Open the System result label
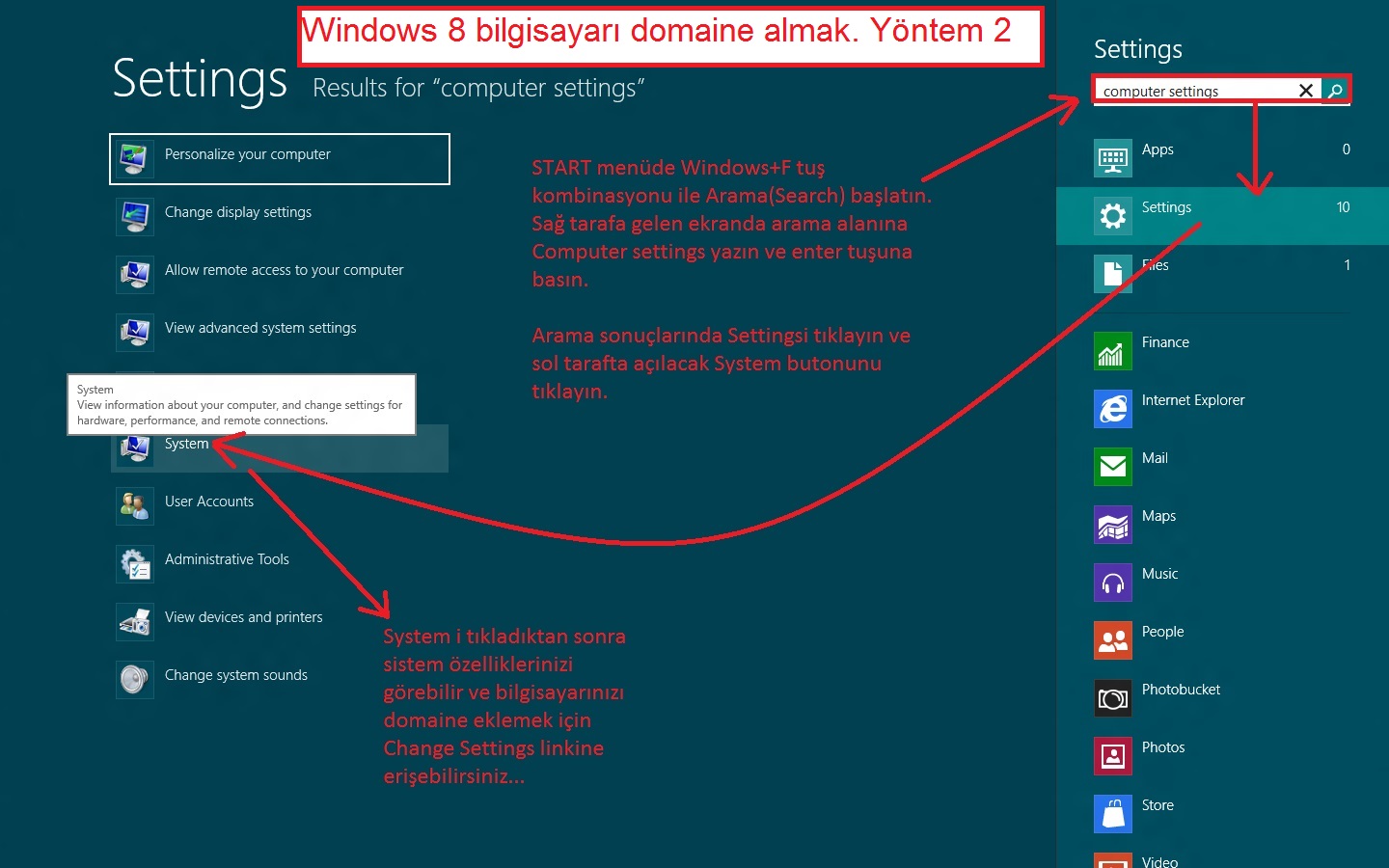 pyautogui.click(x=186, y=444)
